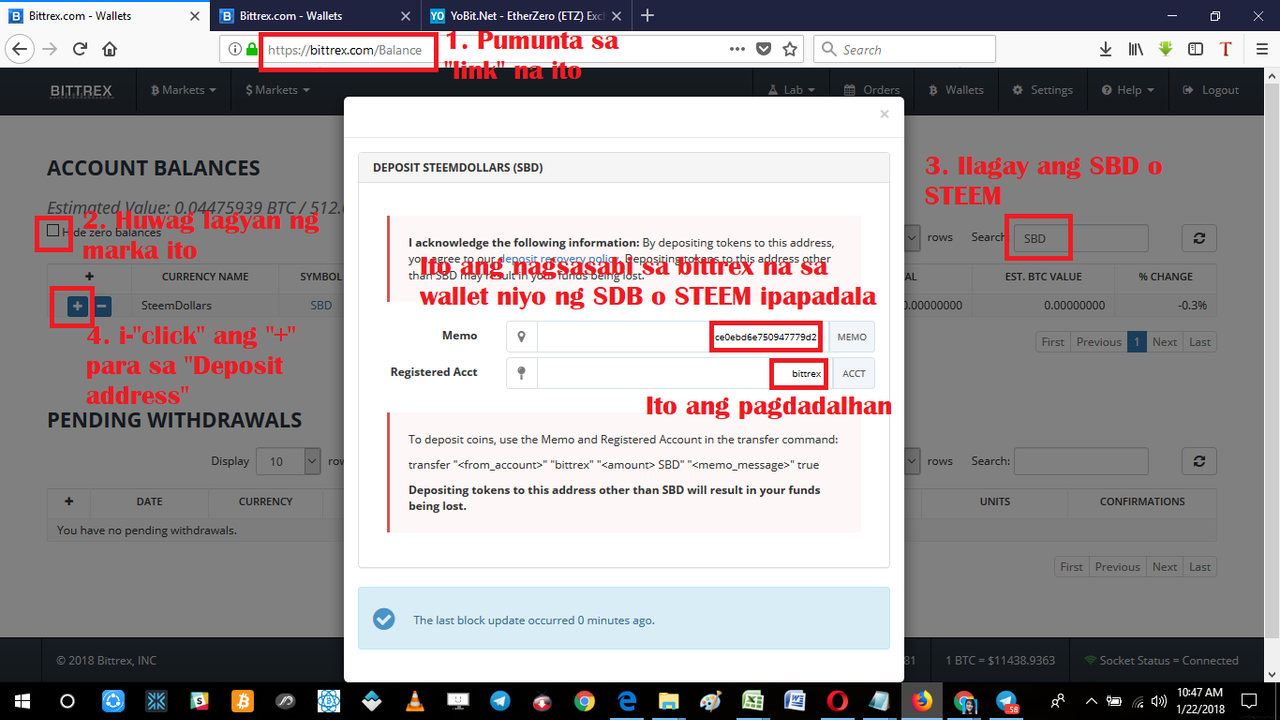This screenshot has height=720, width=1280.
Task: Open a new browser tab
Action: point(647,15)
